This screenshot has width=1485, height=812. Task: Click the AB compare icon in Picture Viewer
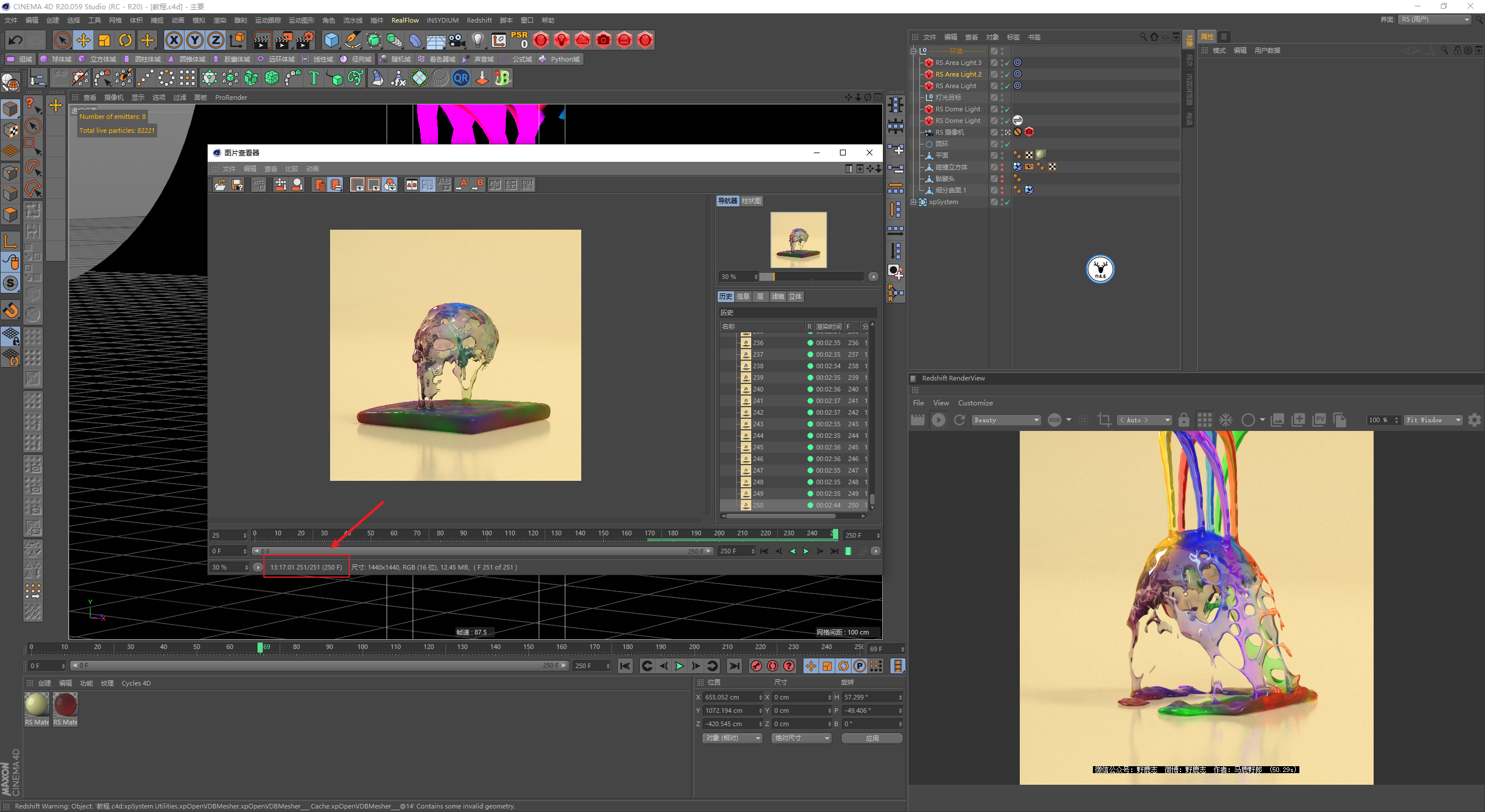[411, 184]
